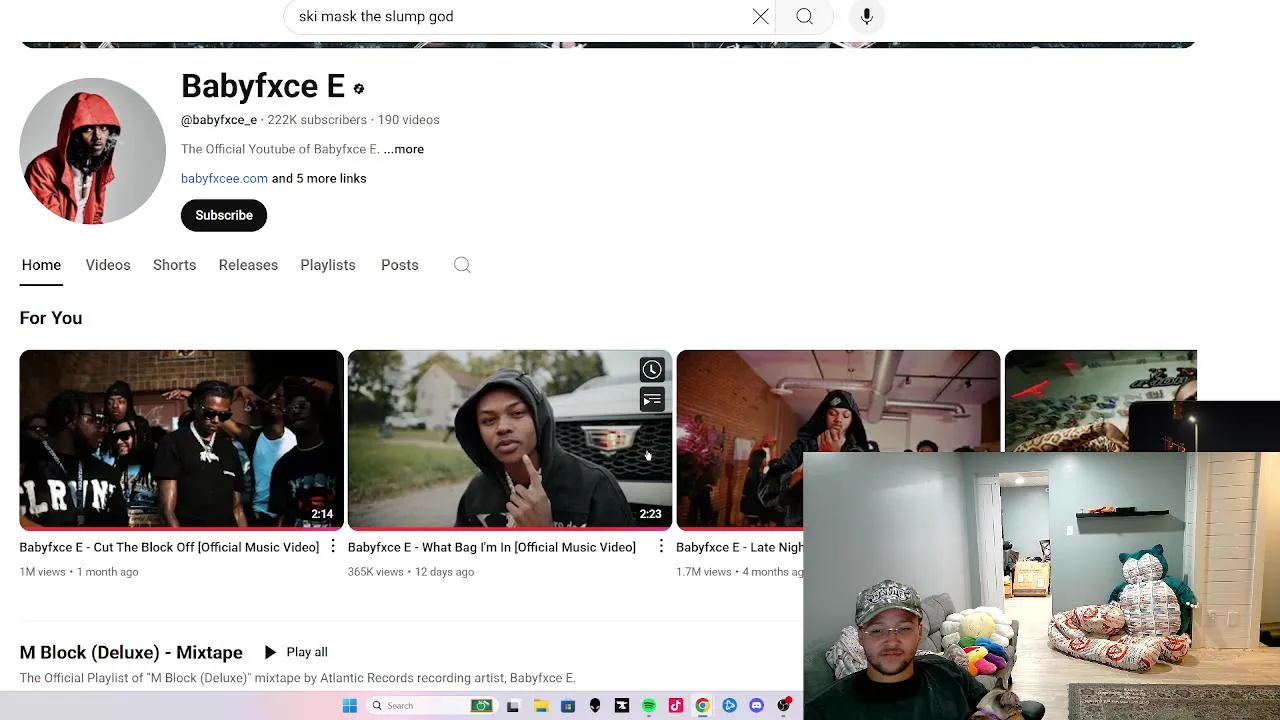Screen dimensions: 1280x720
Task: Open OBS Studio from the taskbar
Action: tap(784, 706)
